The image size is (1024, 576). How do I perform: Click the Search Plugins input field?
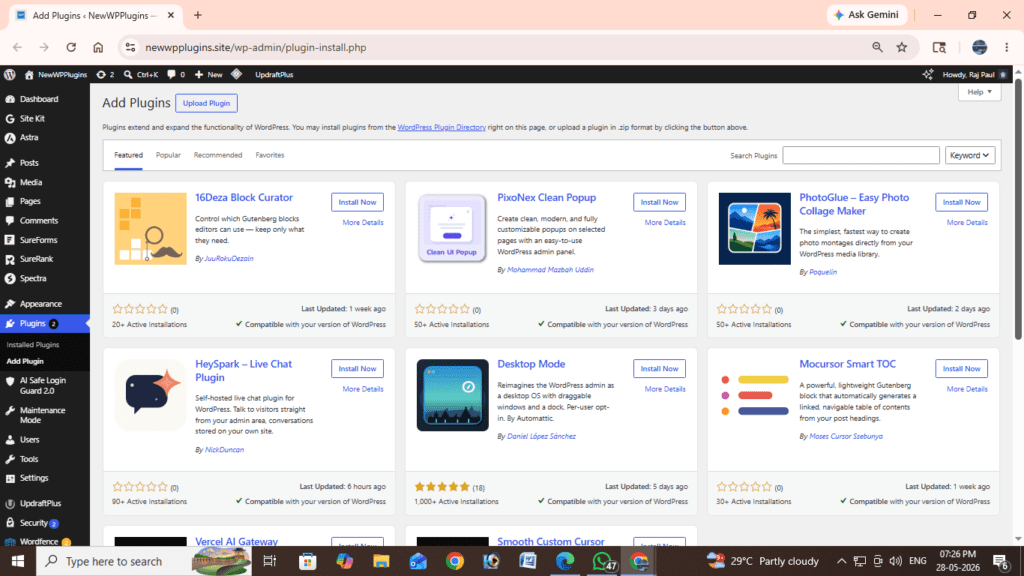861,155
